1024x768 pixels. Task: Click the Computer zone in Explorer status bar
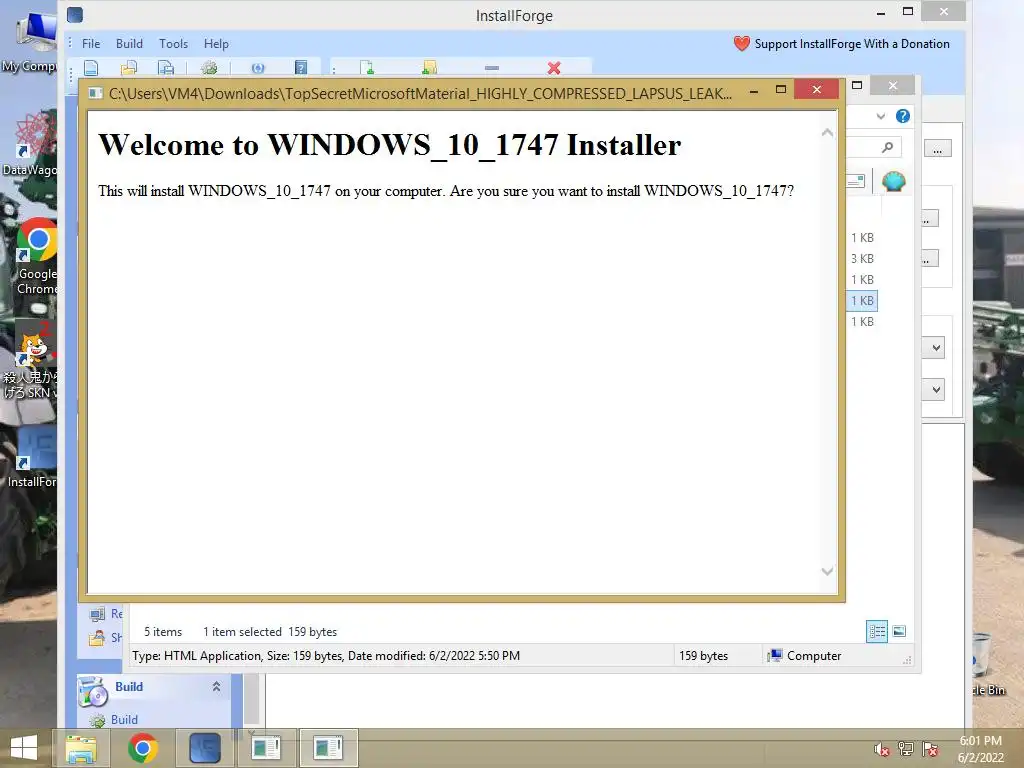coord(805,656)
